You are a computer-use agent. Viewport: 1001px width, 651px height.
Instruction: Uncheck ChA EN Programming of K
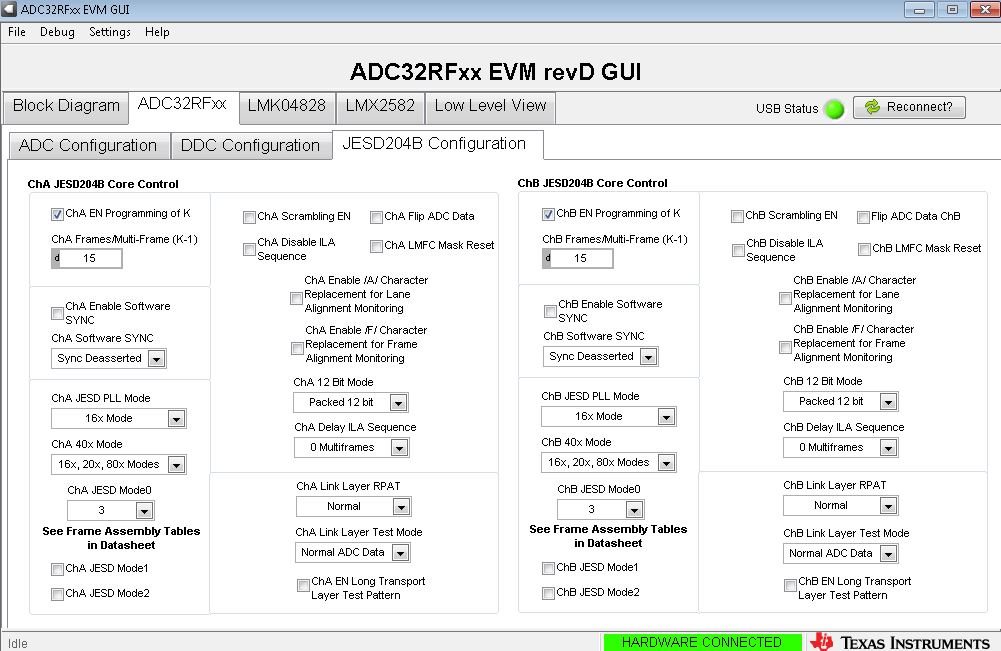[57, 214]
